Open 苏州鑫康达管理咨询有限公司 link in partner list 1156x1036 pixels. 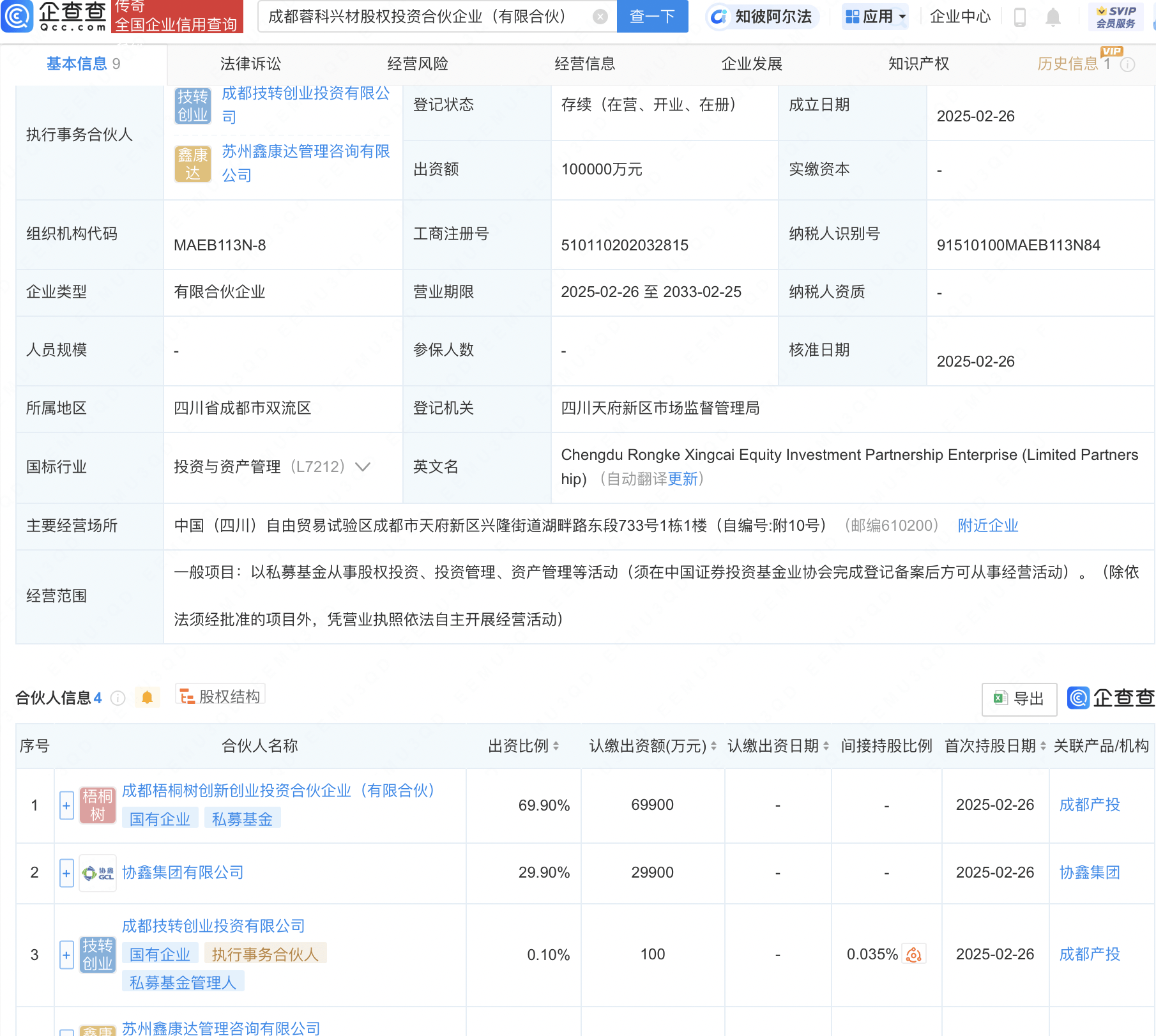pos(221,1028)
